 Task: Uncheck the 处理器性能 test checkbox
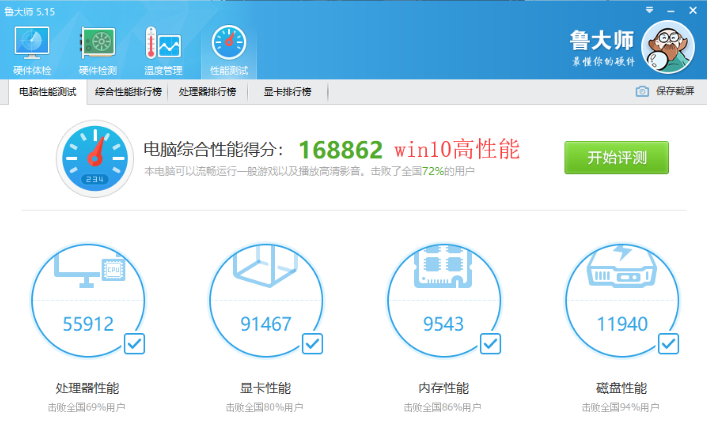[134, 344]
